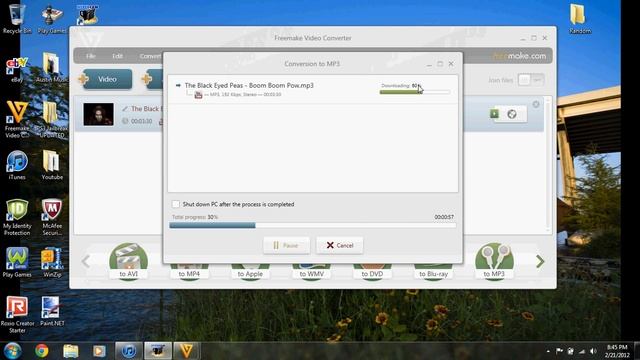The image size is (640, 360).
Task: Open the Convert menu
Action: point(150,56)
